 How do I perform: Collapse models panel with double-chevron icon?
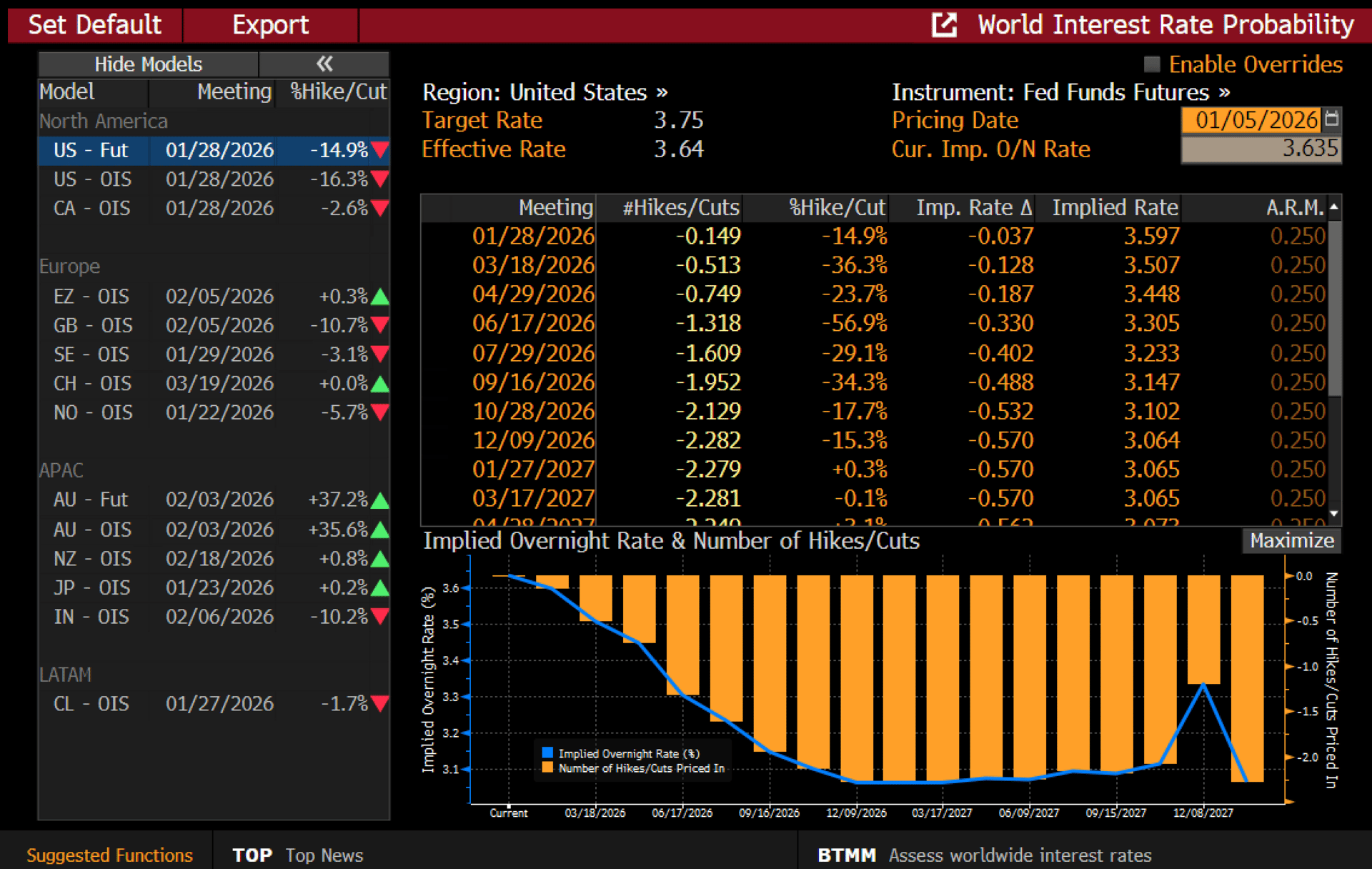click(x=324, y=64)
